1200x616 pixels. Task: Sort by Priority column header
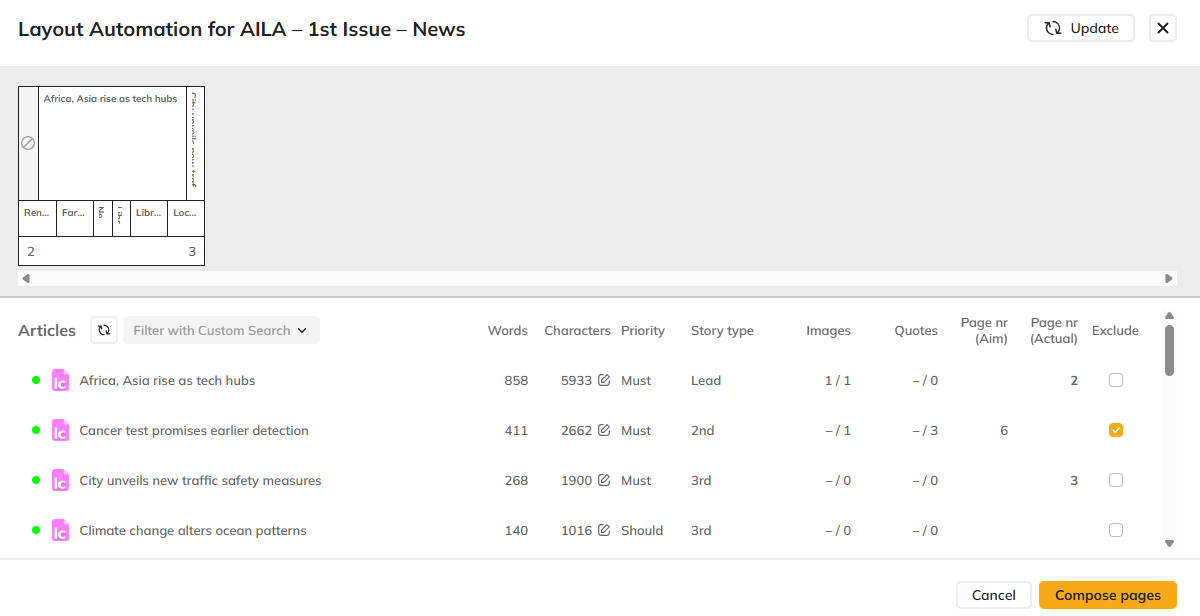[642, 330]
